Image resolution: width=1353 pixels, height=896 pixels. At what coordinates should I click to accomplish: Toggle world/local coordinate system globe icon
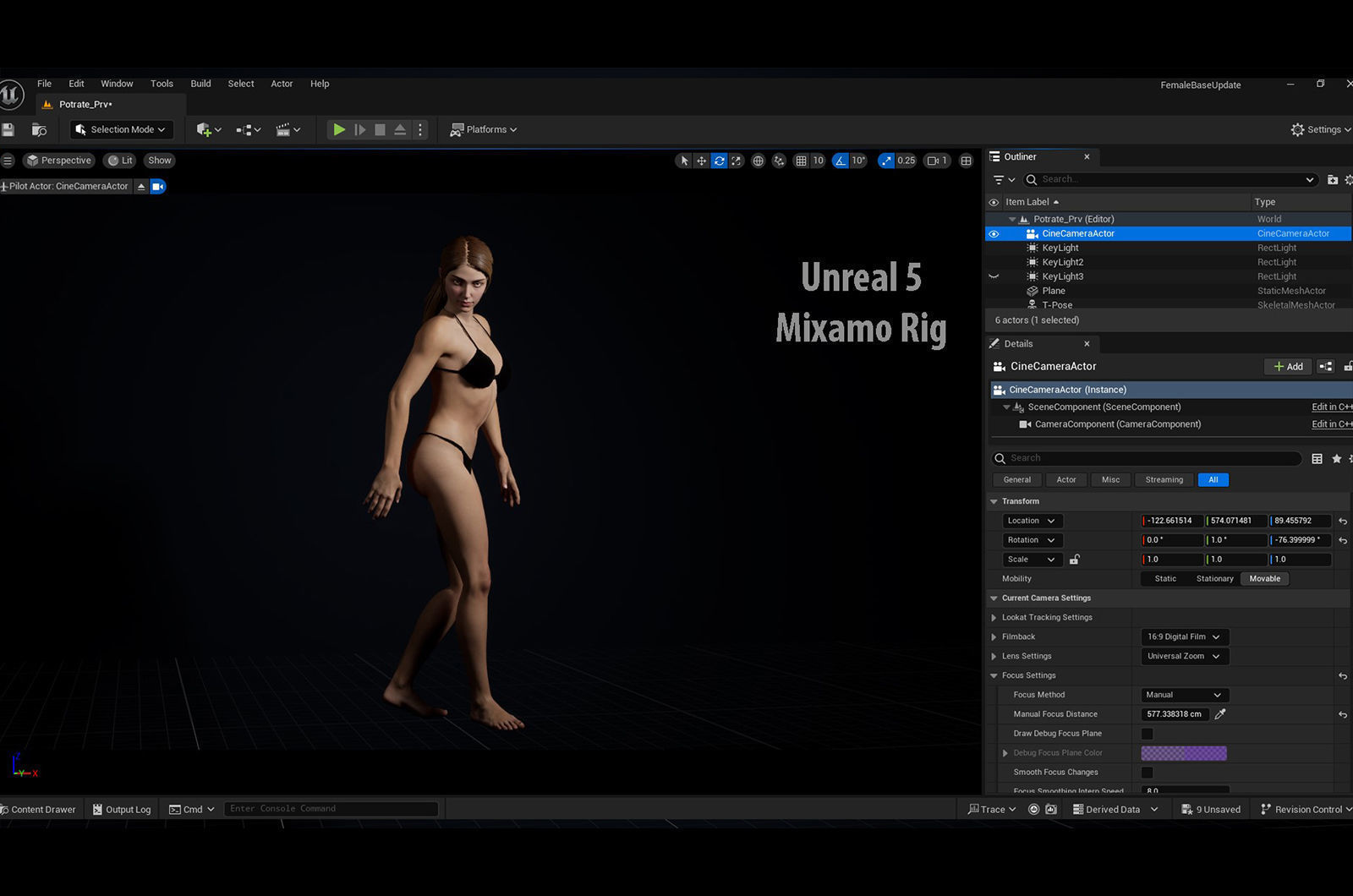pyautogui.click(x=759, y=161)
